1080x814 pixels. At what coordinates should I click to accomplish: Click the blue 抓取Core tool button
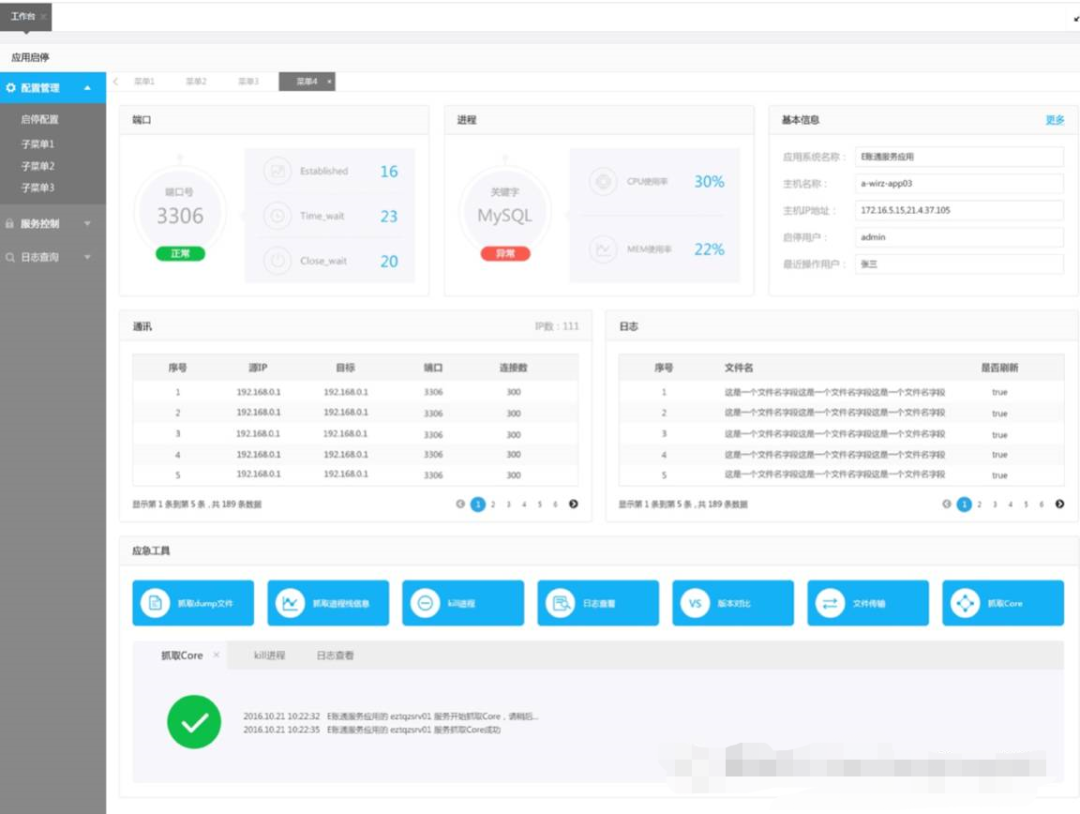(1003, 603)
